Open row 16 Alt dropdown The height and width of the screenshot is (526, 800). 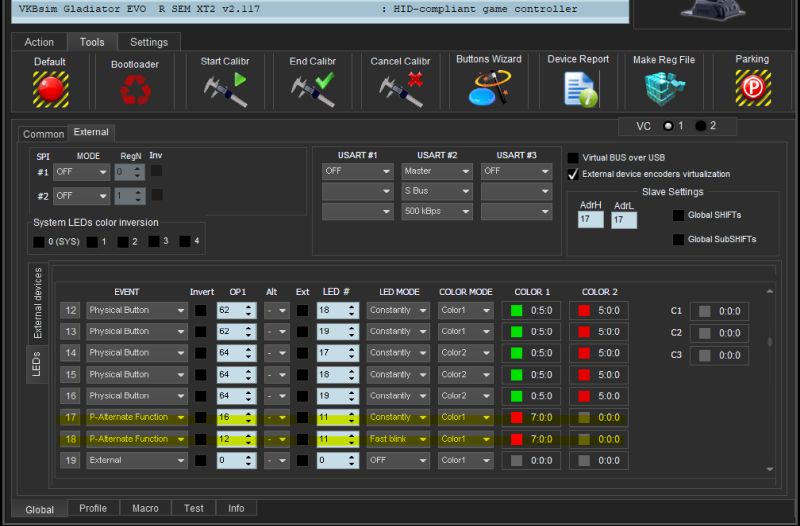tap(277, 396)
